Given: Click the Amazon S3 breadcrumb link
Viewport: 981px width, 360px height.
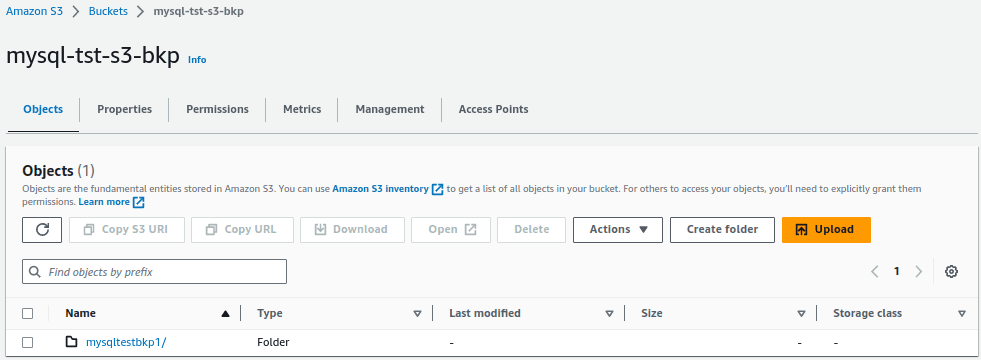Looking at the screenshot, I should coord(34,11).
